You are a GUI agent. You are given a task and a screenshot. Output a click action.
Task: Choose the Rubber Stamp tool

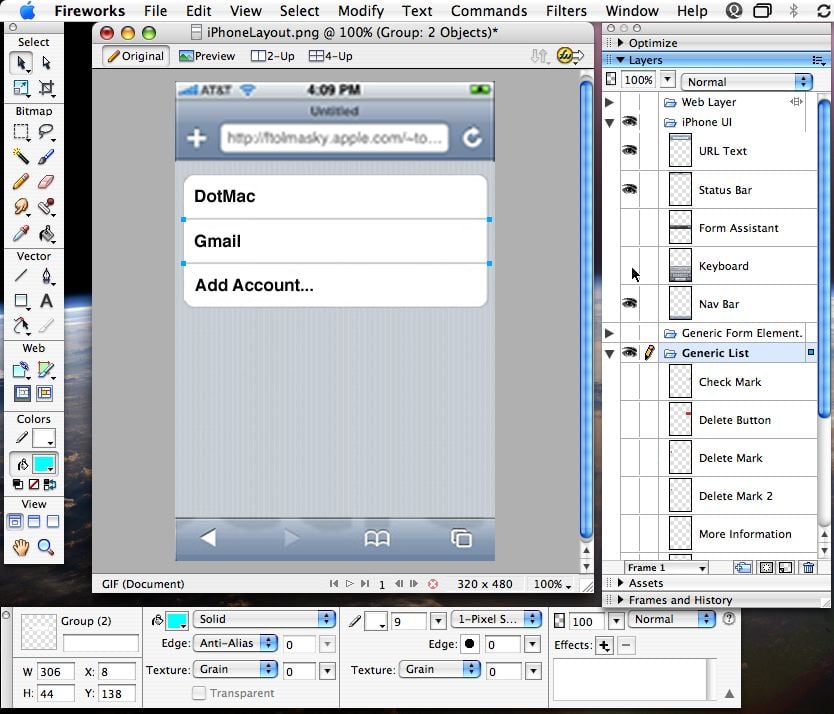coord(46,206)
